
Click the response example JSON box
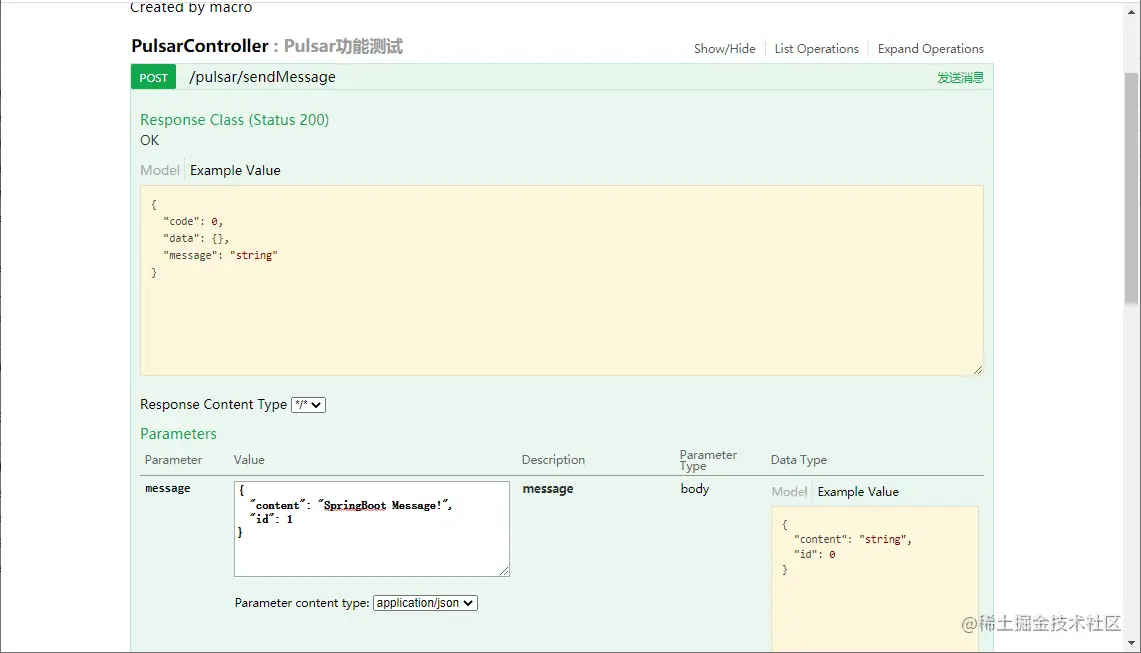pyautogui.click(x=562, y=280)
